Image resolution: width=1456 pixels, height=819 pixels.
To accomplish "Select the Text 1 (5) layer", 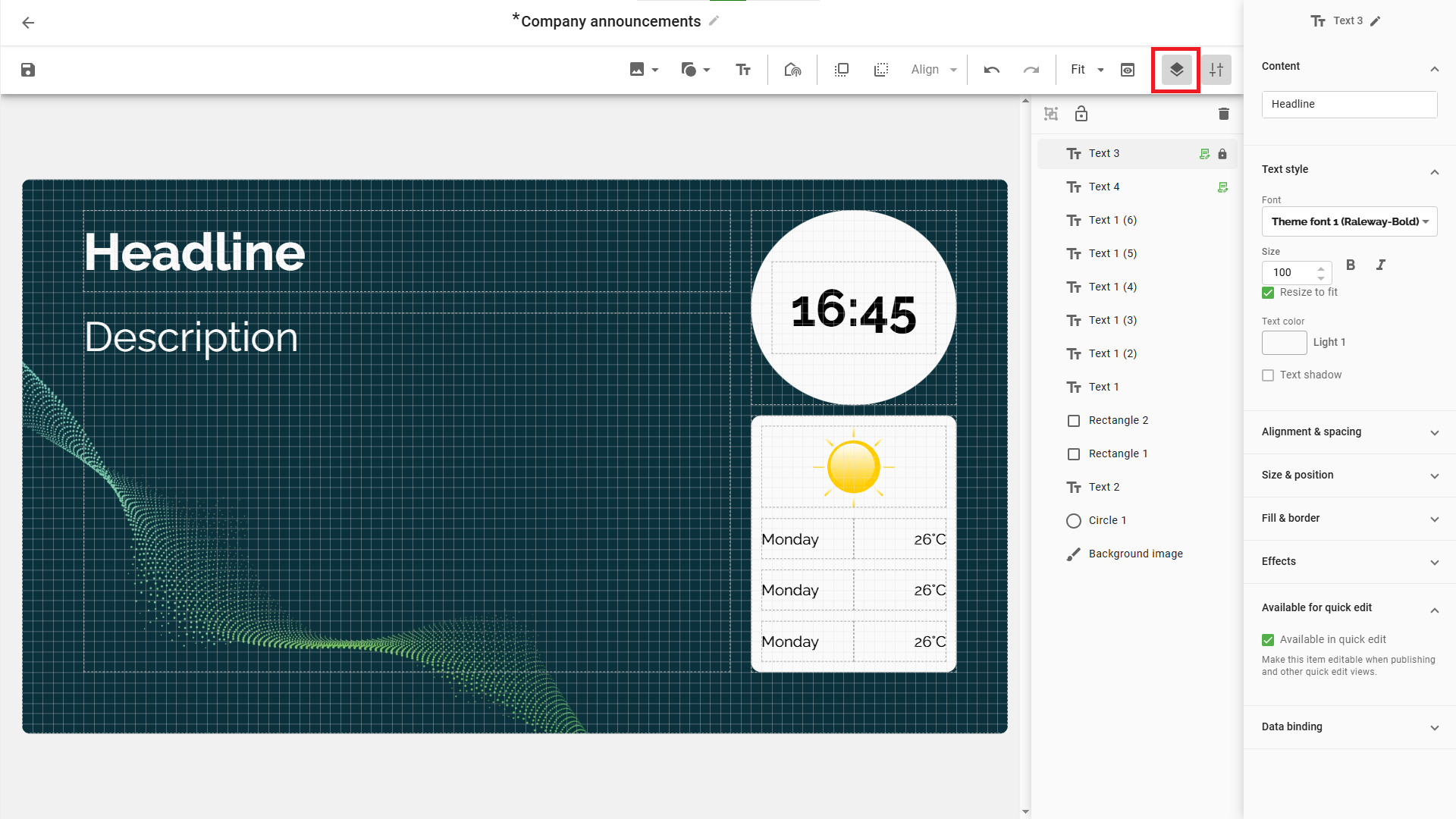I will coord(1137,254).
